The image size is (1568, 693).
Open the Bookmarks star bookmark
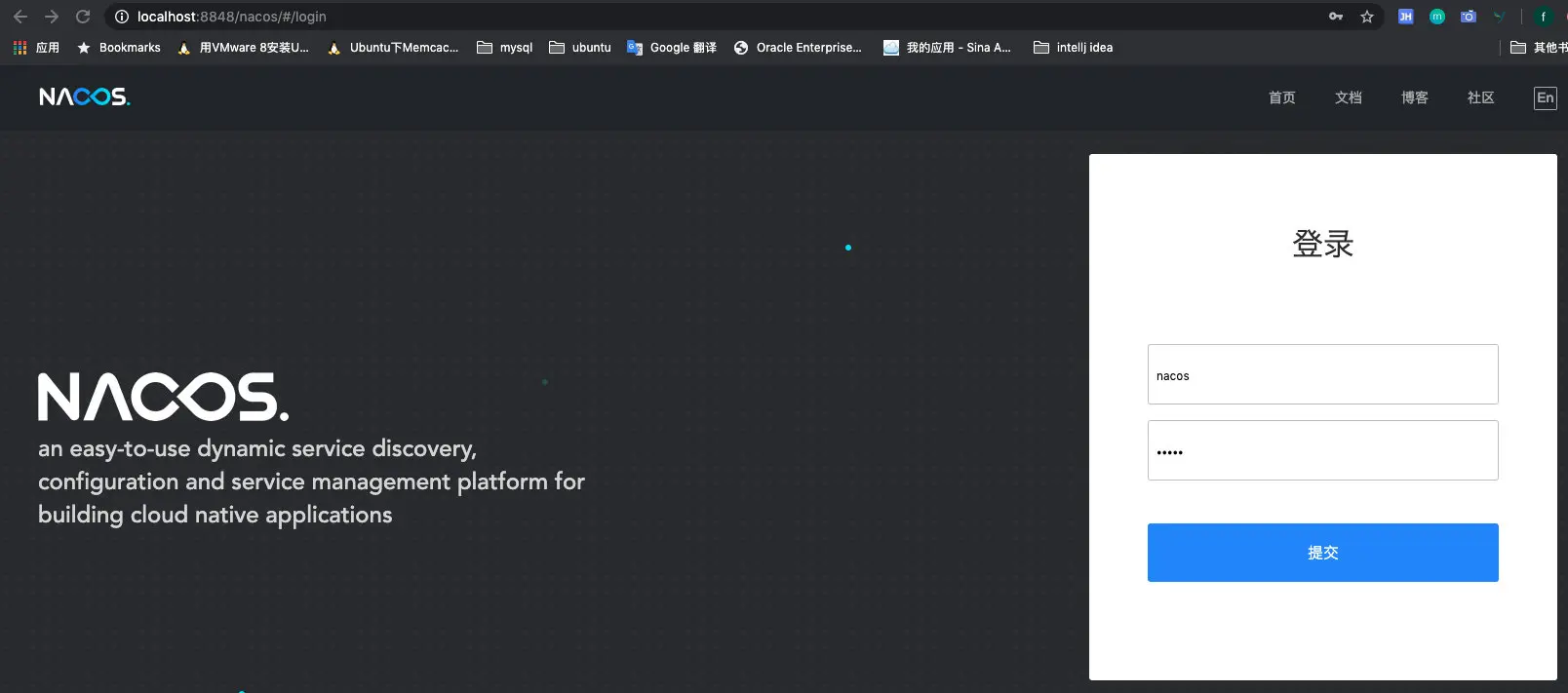(x=119, y=48)
